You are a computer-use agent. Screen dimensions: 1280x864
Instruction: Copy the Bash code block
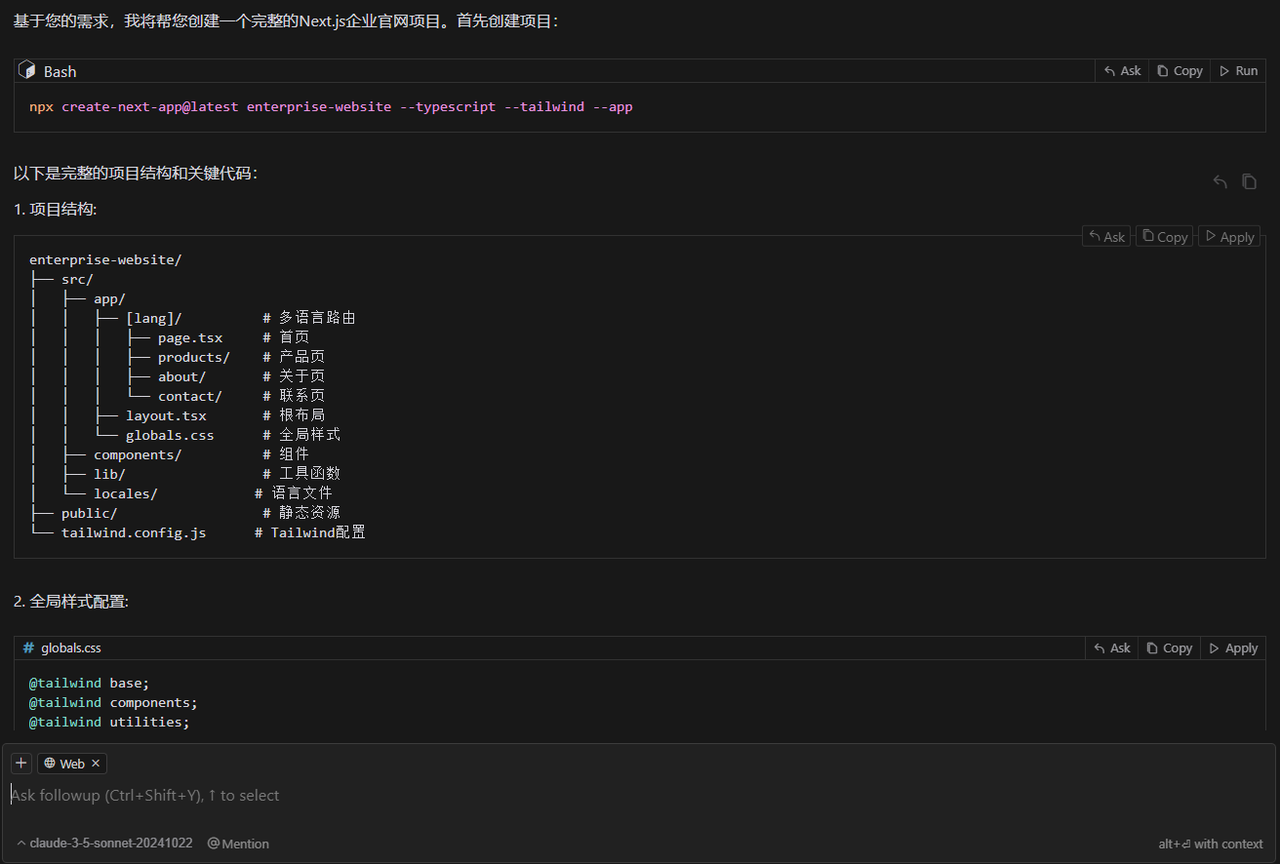tap(1179, 71)
